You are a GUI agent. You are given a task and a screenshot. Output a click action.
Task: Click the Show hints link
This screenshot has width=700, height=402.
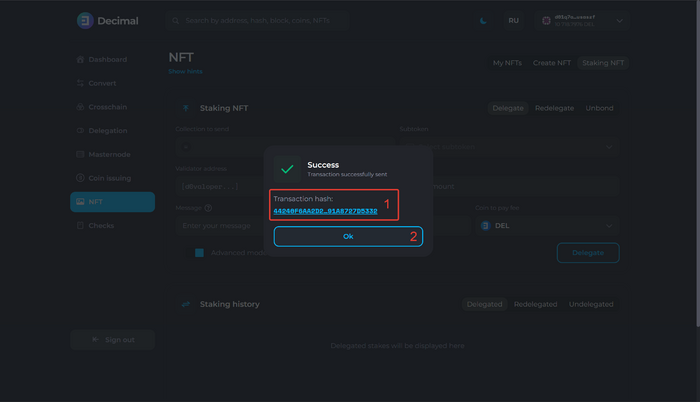point(185,71)
